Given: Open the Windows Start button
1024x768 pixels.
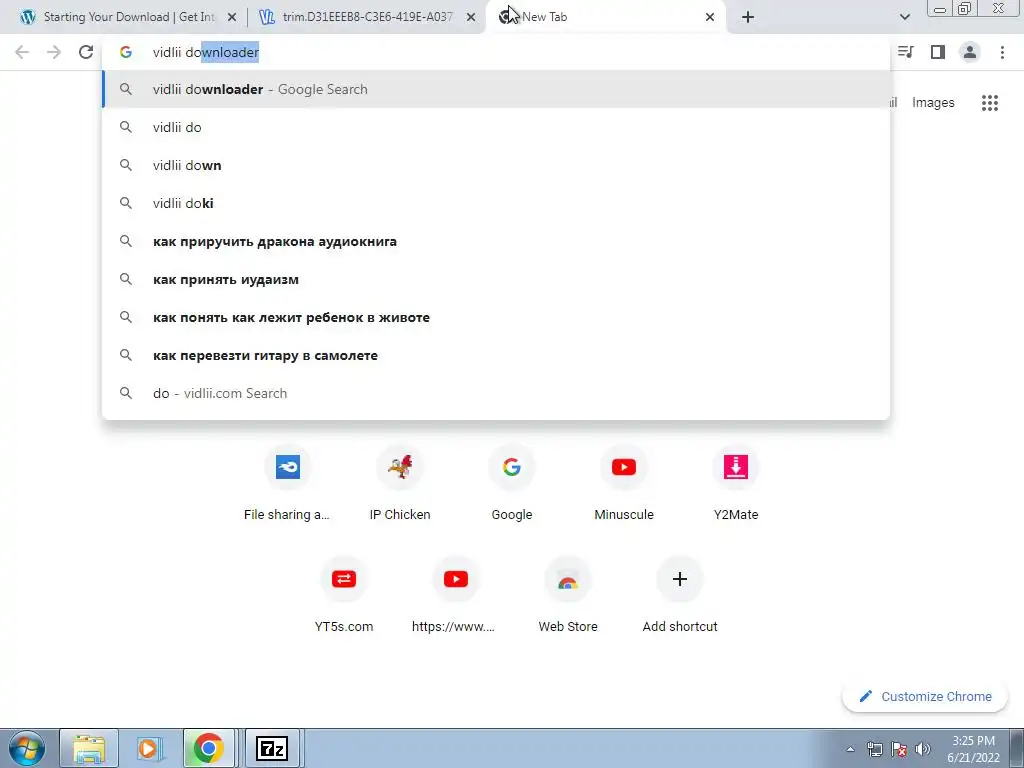Looking at the screenshot, I should [x=27, y=748].
